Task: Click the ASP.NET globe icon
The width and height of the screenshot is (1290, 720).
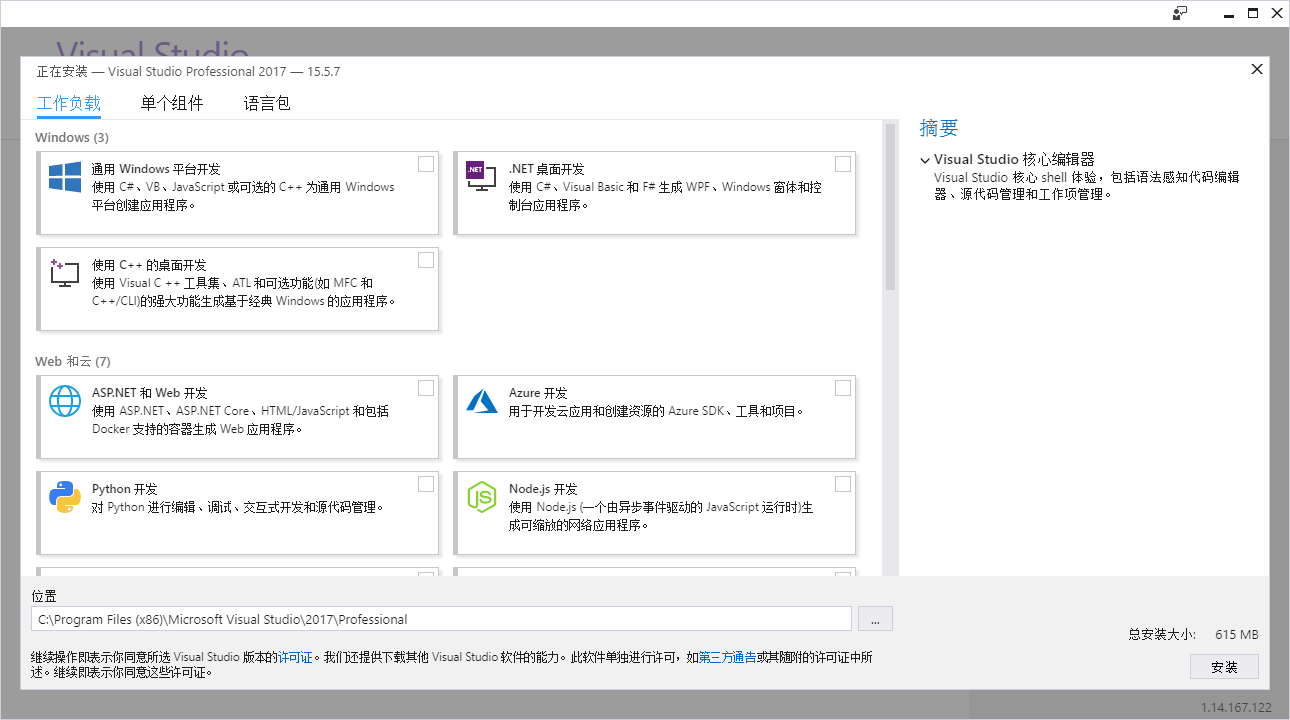Action: point(65,401)
